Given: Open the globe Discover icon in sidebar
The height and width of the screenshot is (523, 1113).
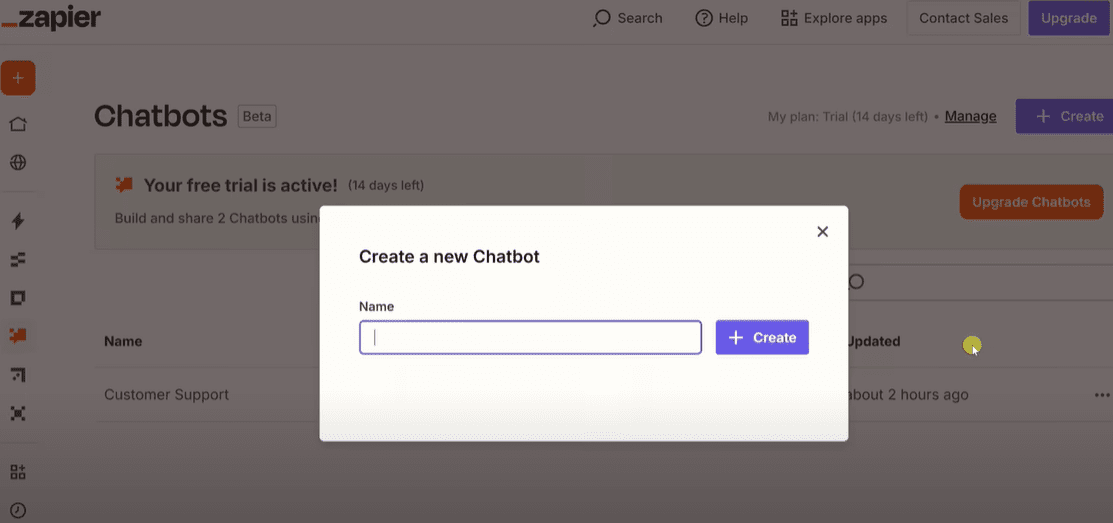Looking at the screenshot, I should pyautogui.click(x=18, y=162).
